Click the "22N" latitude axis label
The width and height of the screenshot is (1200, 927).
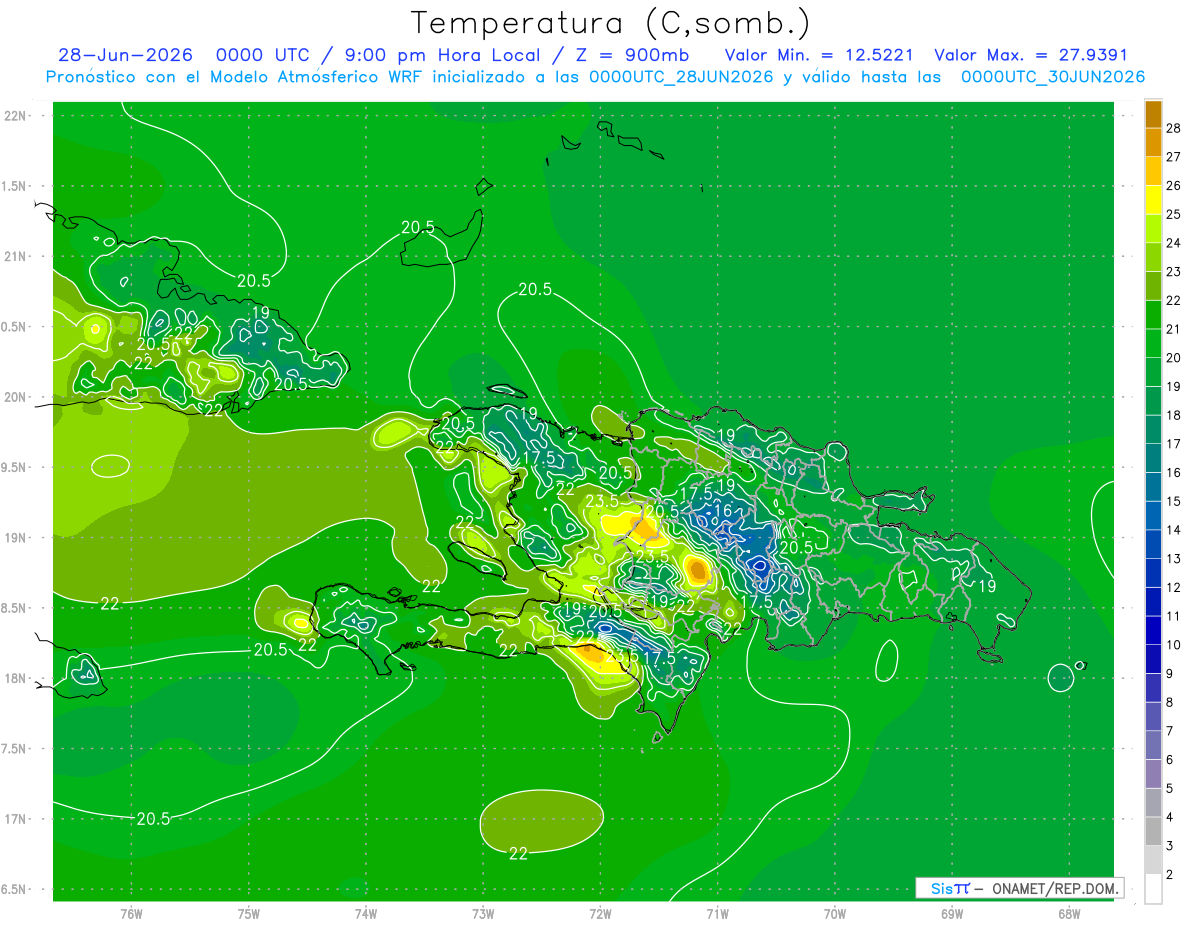[16, 116]
